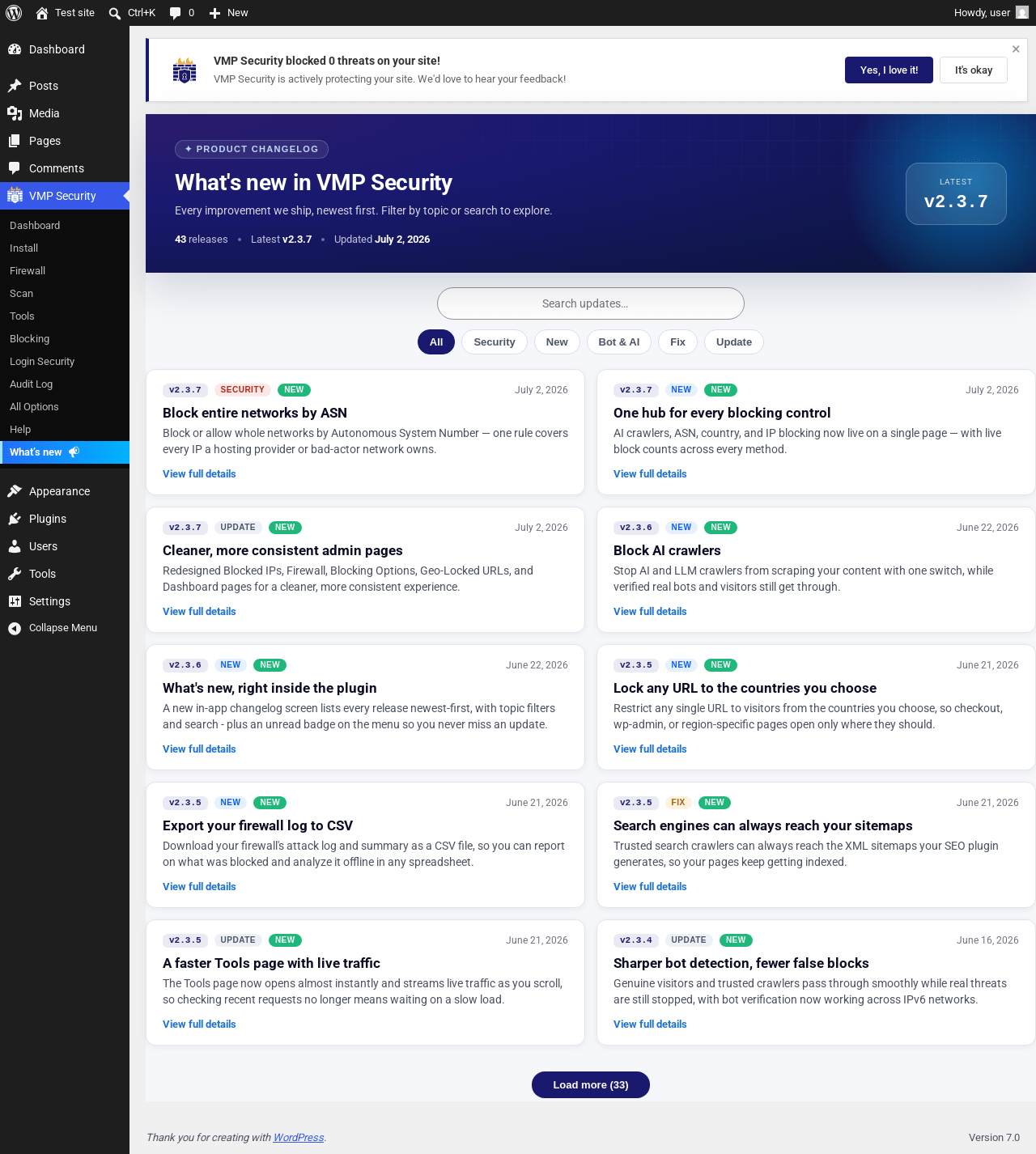The image size is (1036, 1154).
Task: Open the Help submenu item
Action: coord(65,430)
